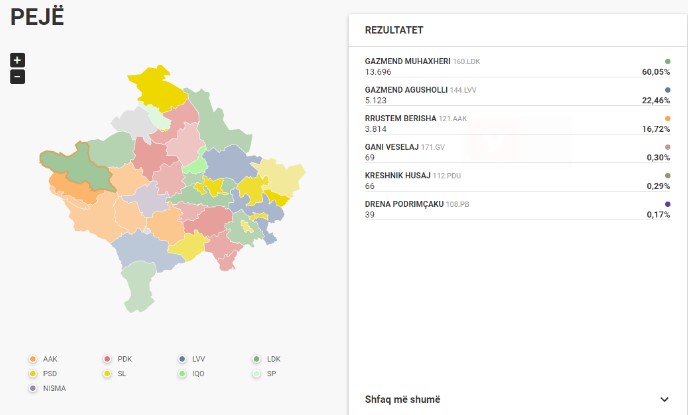688x415 pixels.
Task: Expand the Shfaq më shumë chevron
Action: point(664,400)
